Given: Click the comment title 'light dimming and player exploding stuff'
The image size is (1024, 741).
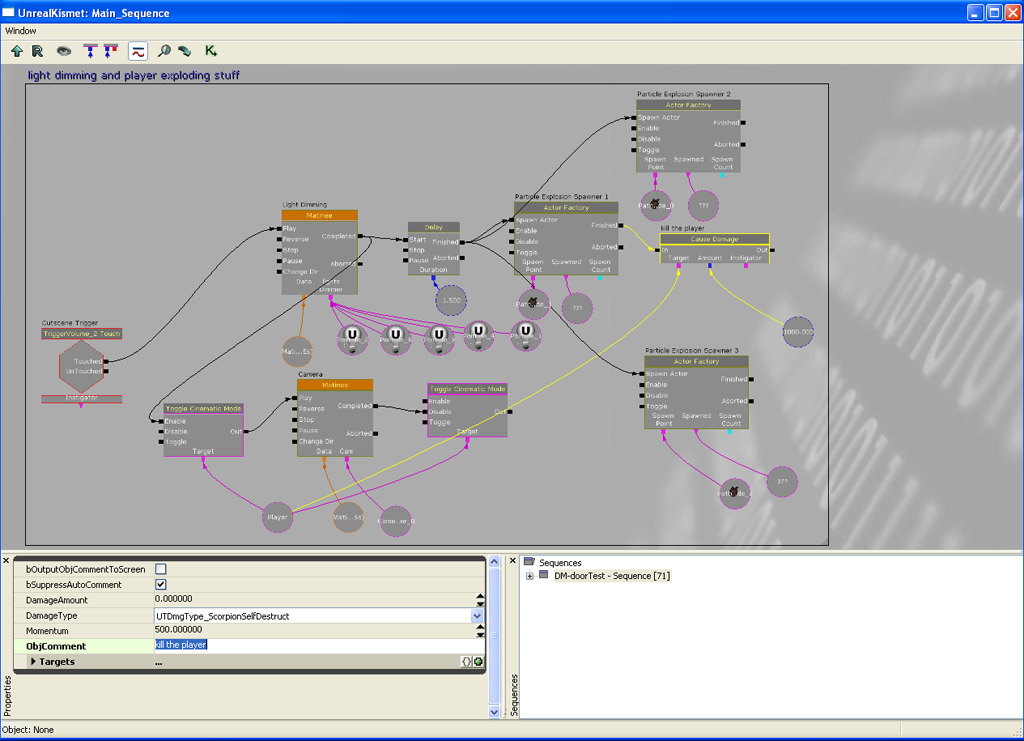Looking at the screenshot, I should 133,75.
